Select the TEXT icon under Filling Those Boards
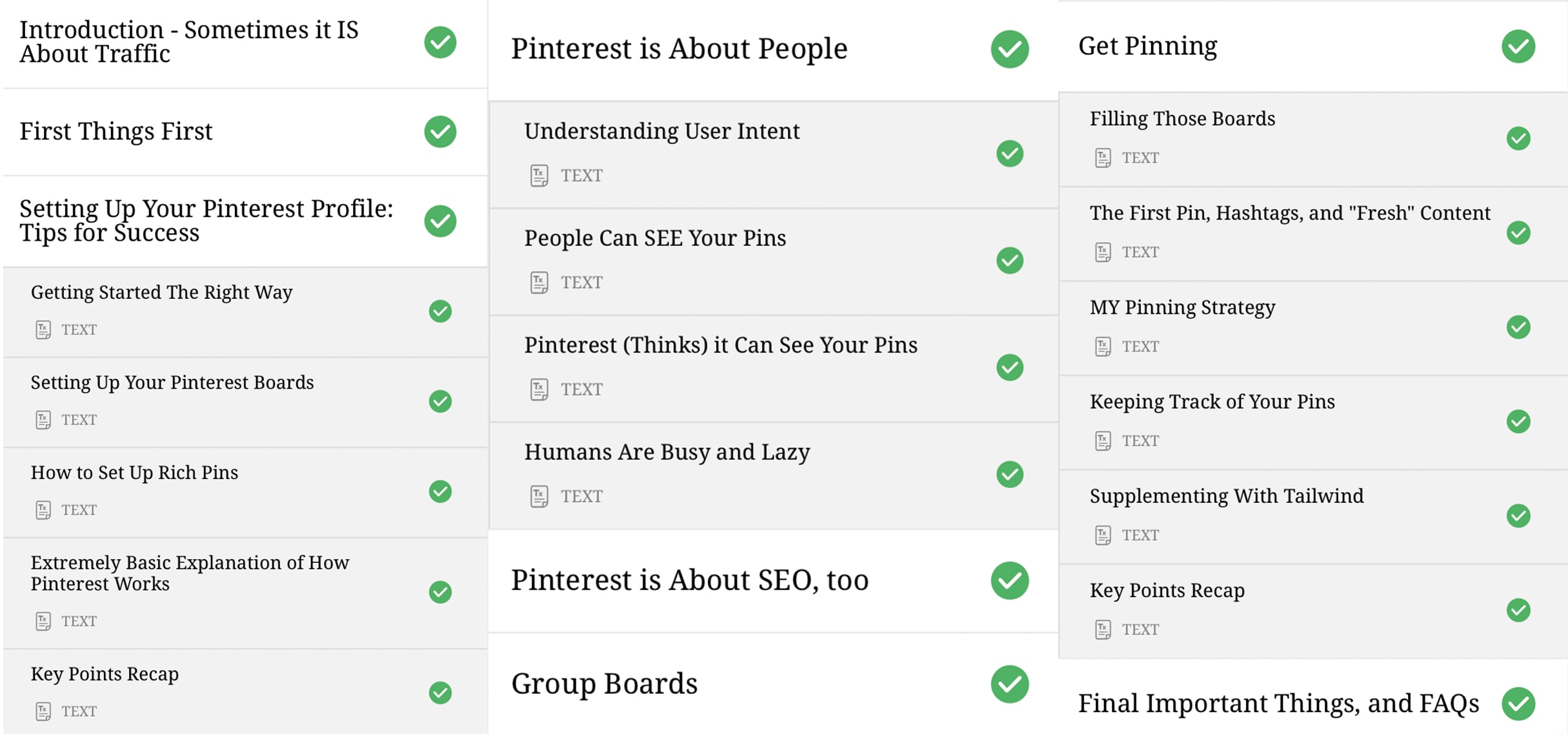This screenshot has height=734, width=1568. (x=1103, y=157)
